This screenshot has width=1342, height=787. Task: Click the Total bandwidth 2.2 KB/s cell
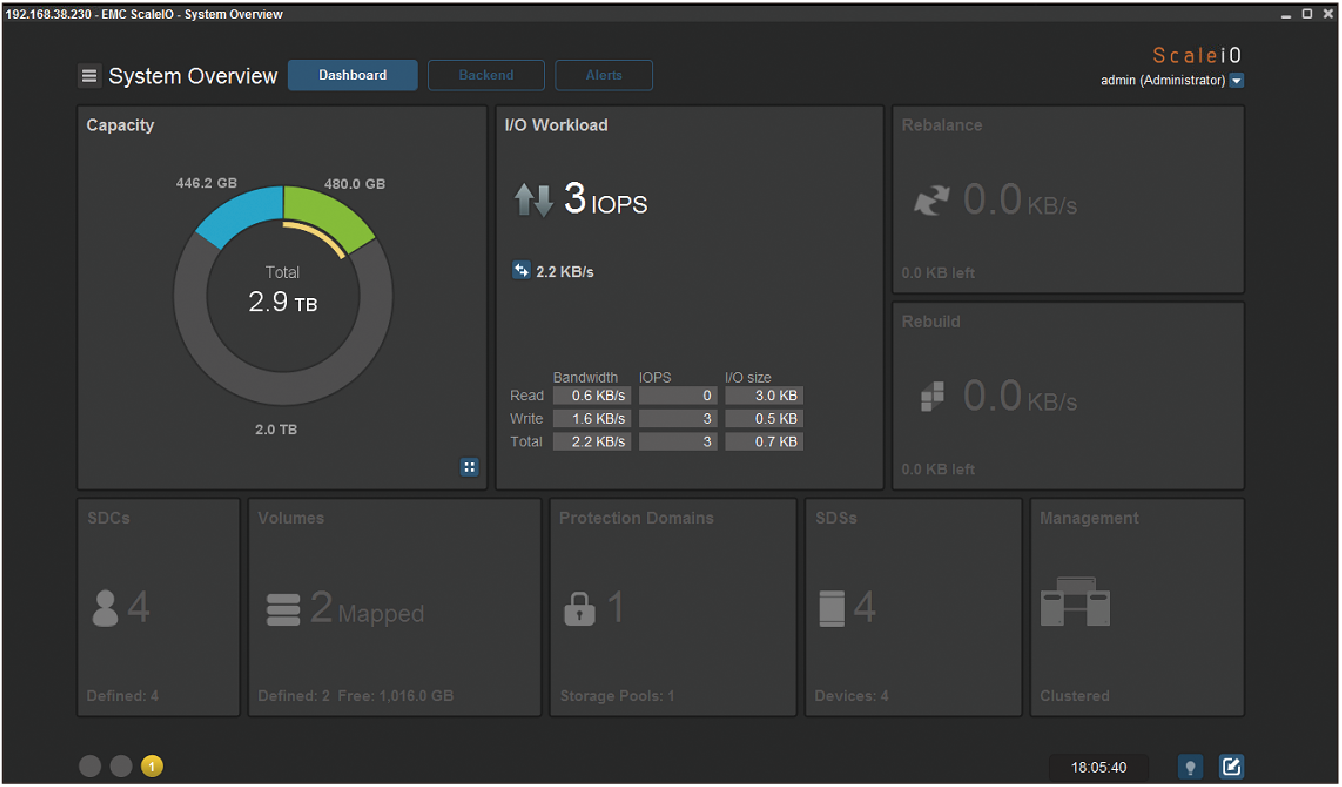point(592,442)
